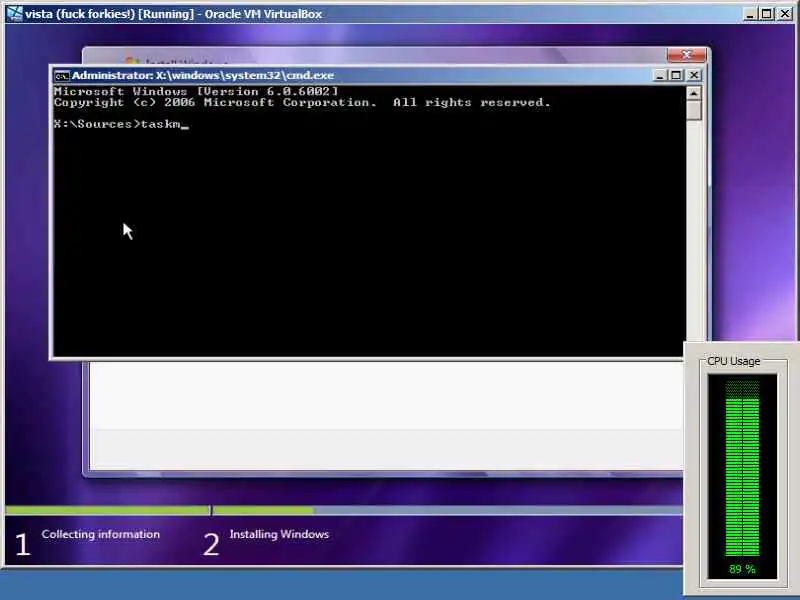Viewport: 800px width, 600px height.
Task: Click the command prompt scrollbar up arrow
Action: (x=693, y=93)
